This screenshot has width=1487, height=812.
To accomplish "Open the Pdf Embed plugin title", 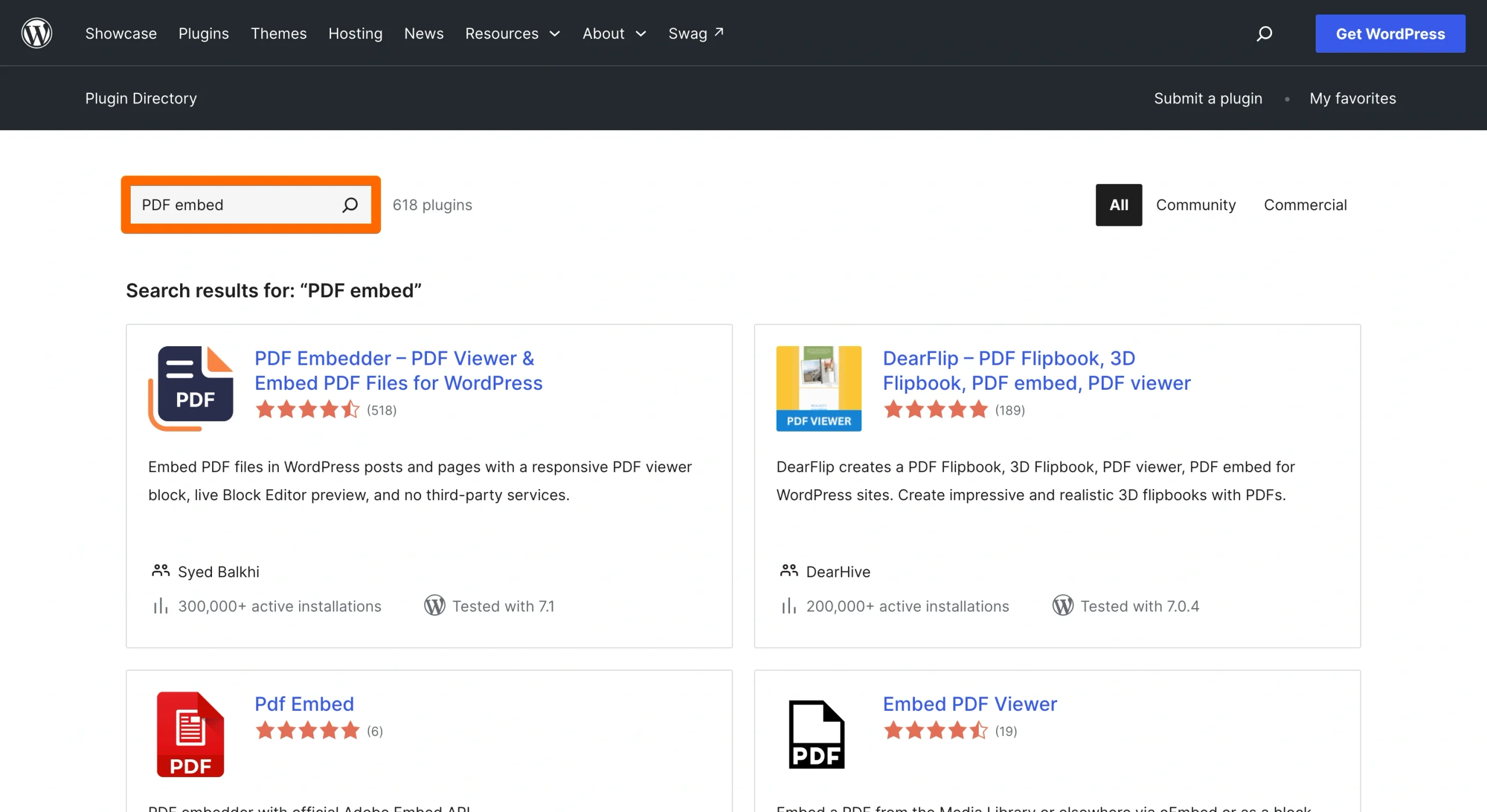I will click(x=304, y=704).
